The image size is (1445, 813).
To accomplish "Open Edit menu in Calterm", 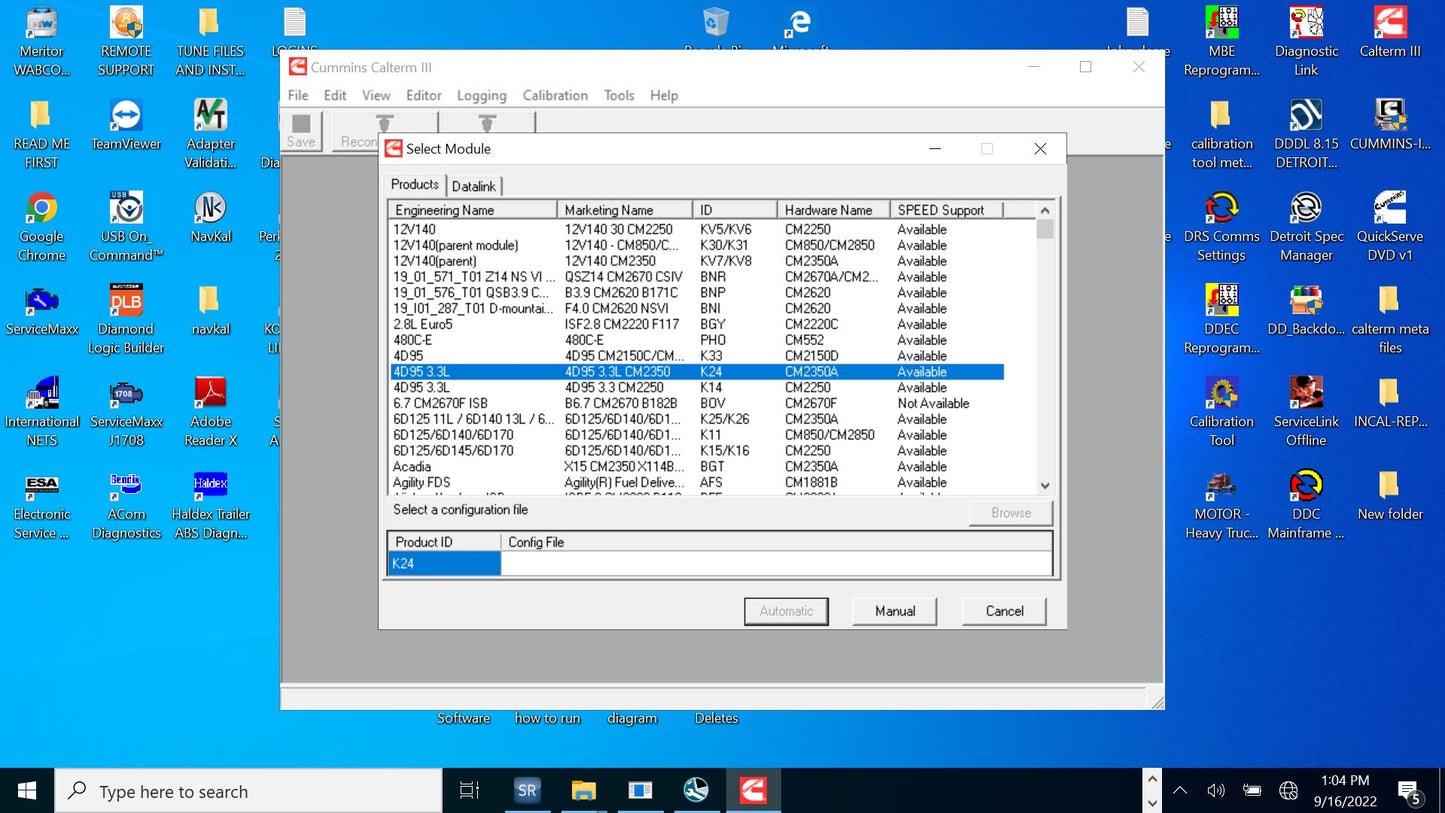I will [335, 95].
